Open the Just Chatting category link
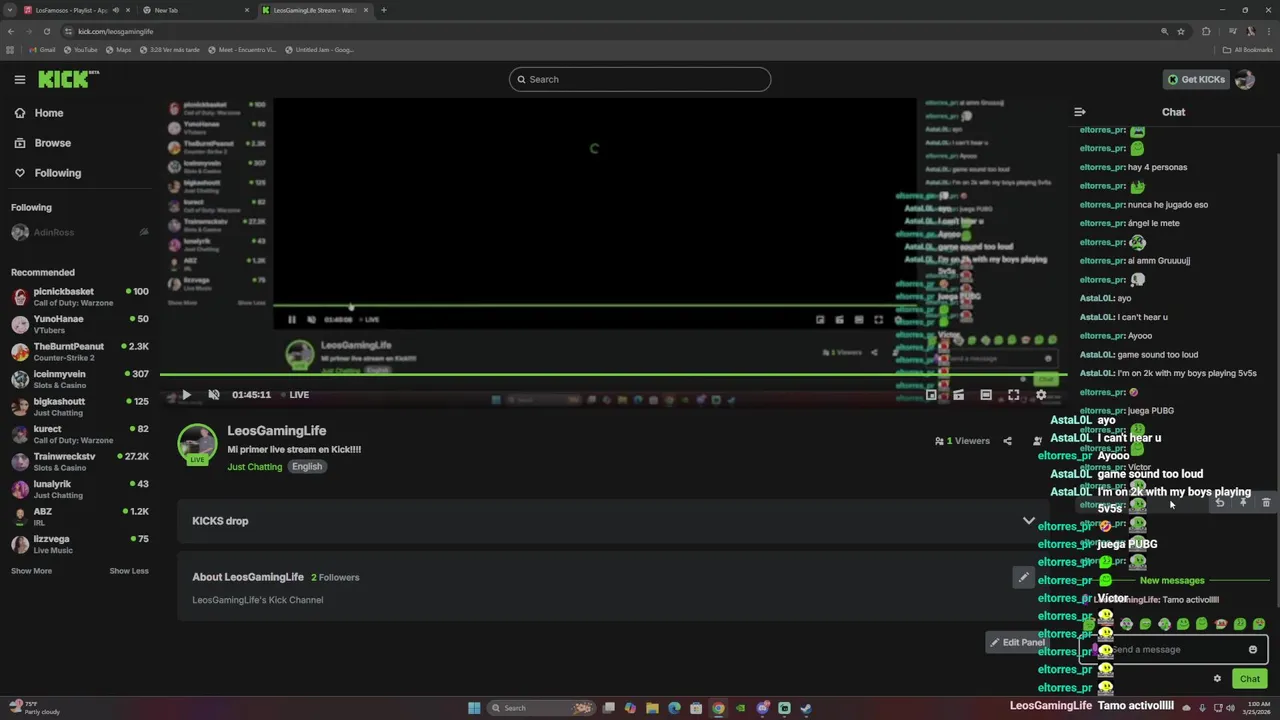 click(x=254, y=467)
